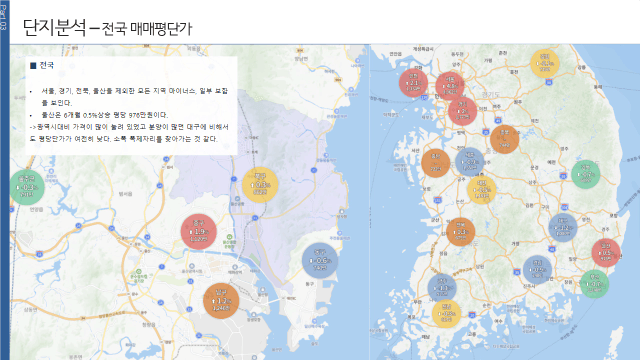This screenshot has height=360, width=640.
Task: Click the red 서울 bubble on national map
Action: coord(450,87)
